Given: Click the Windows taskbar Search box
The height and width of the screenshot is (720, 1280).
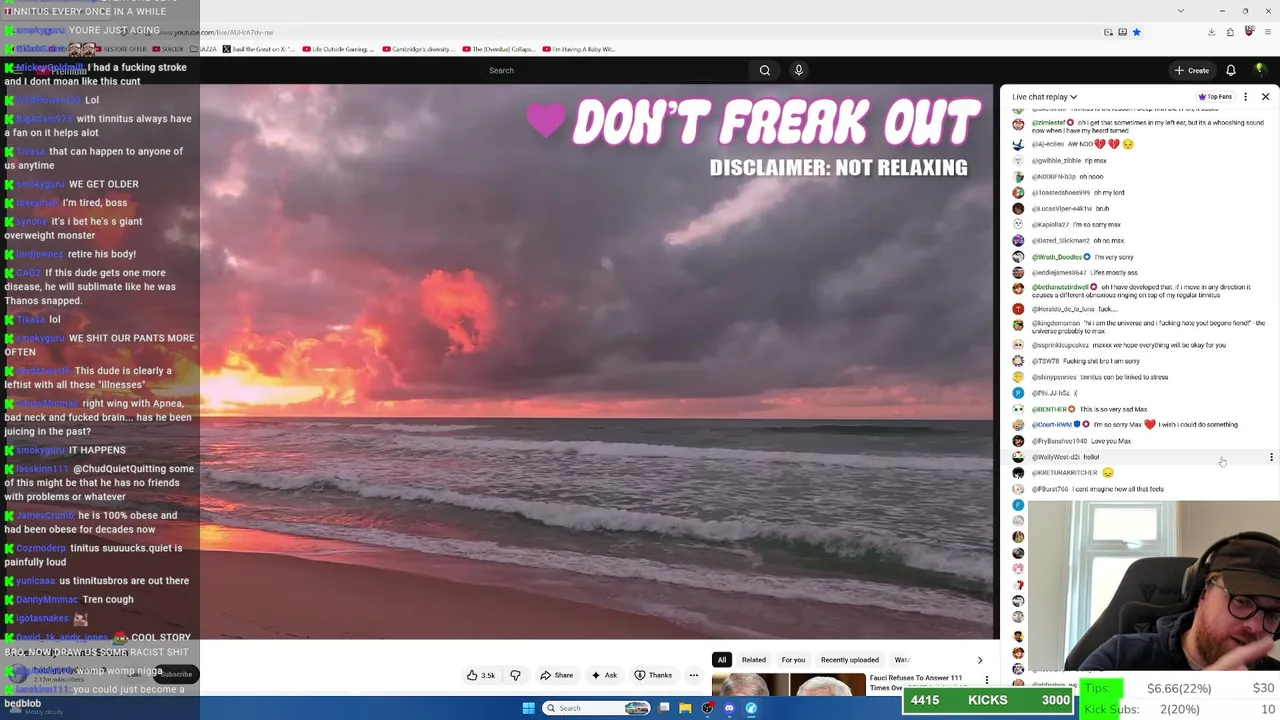Looking at the screenshot, I should coord(597,708).
